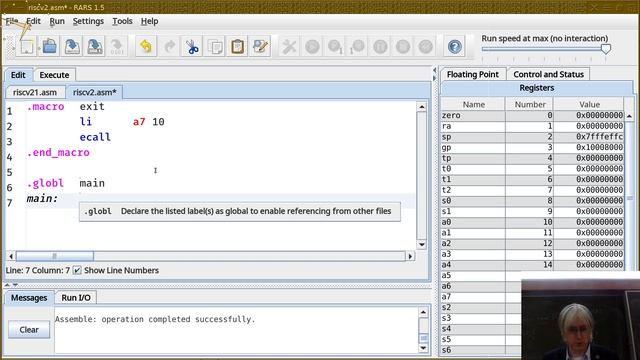Click the Assemble wrench-and-screwdriver icon
Viewport: 640px width, 360px height.
coord(289,47)
